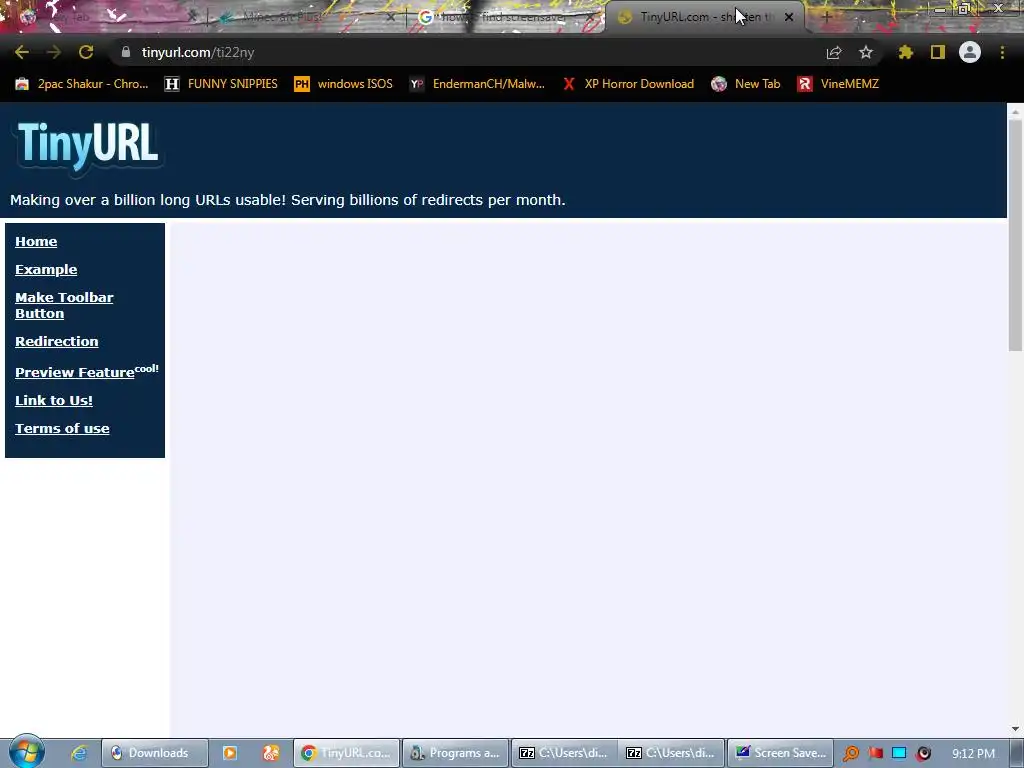Open the EndermanCH/Malw... bookmark
The image size is (1024, 768).
[x=477, y=84]
